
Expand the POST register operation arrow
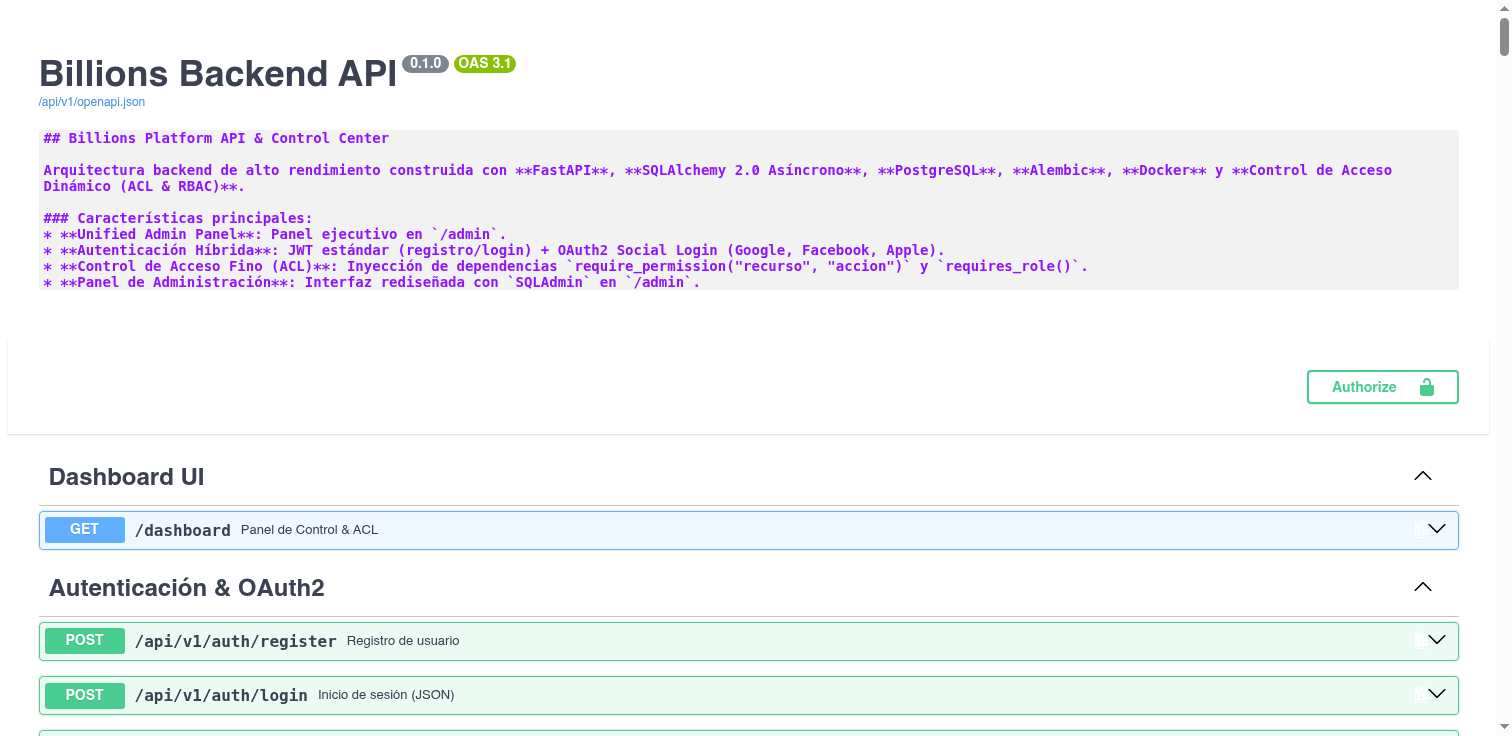(x=1438, y=641)
